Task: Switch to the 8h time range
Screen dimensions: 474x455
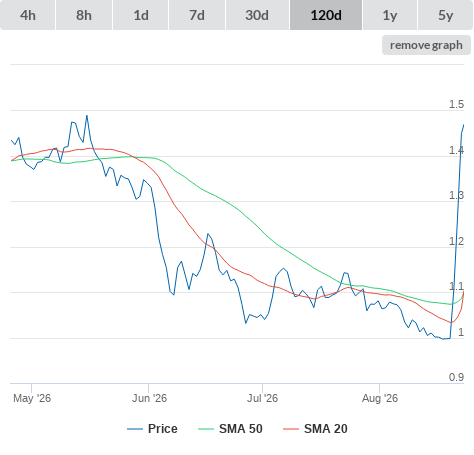Action: click(84, 15)
